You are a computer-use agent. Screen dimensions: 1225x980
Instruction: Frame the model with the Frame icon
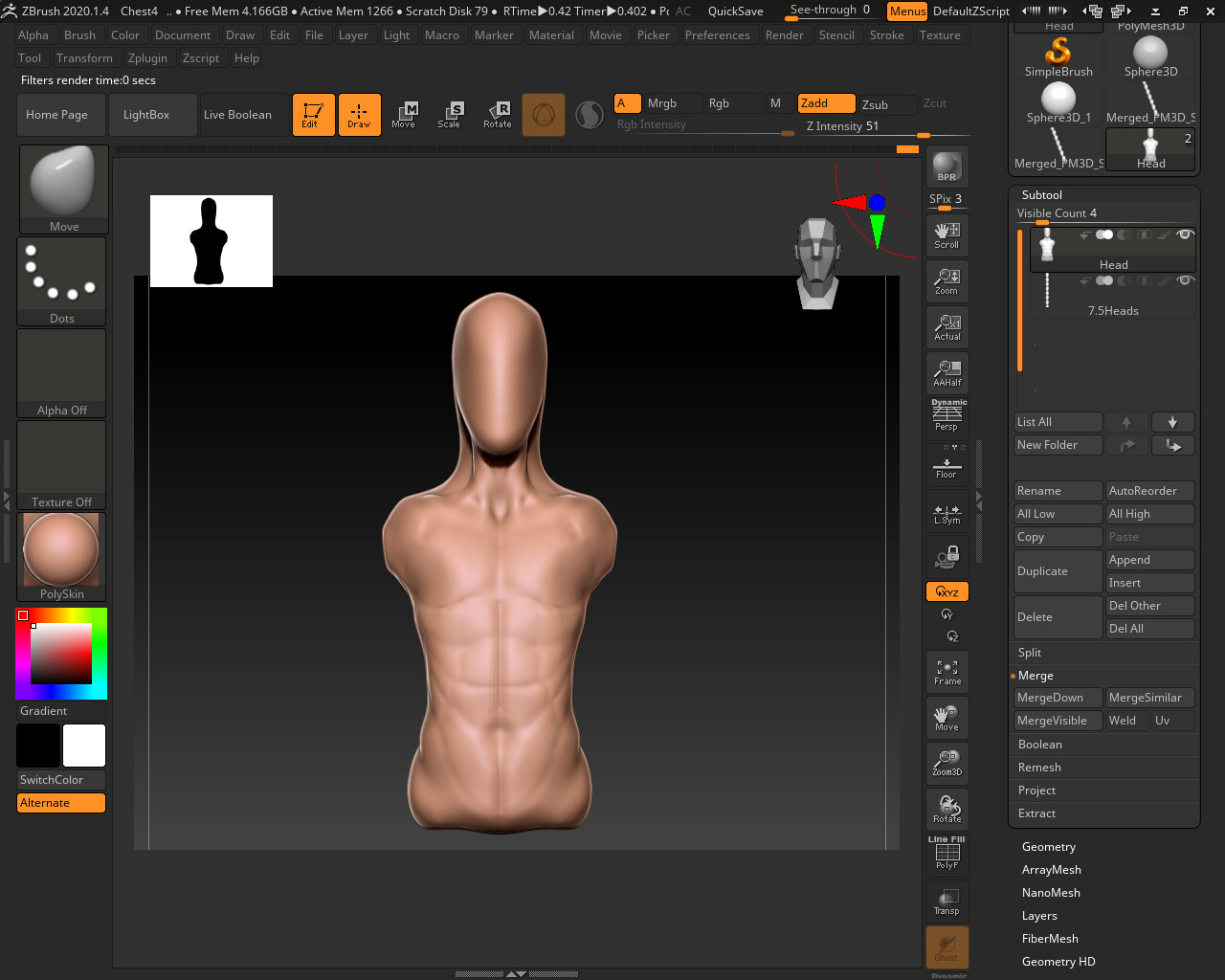tap(947, 671)
